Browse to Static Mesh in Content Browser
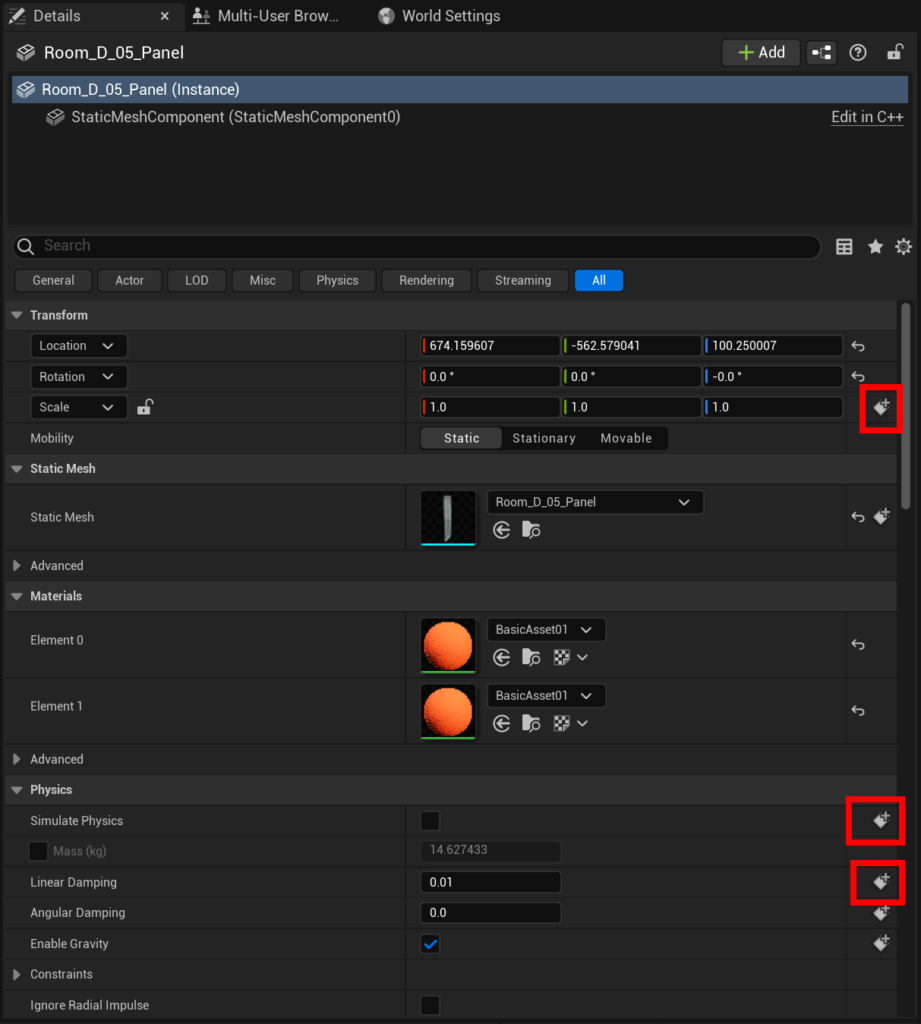This screenshot has width=921, height=1024. tap(531, 530)
